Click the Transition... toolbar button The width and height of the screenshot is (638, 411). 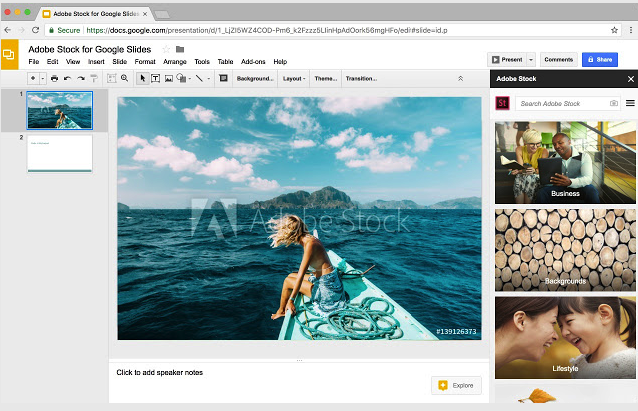(361, 79)
